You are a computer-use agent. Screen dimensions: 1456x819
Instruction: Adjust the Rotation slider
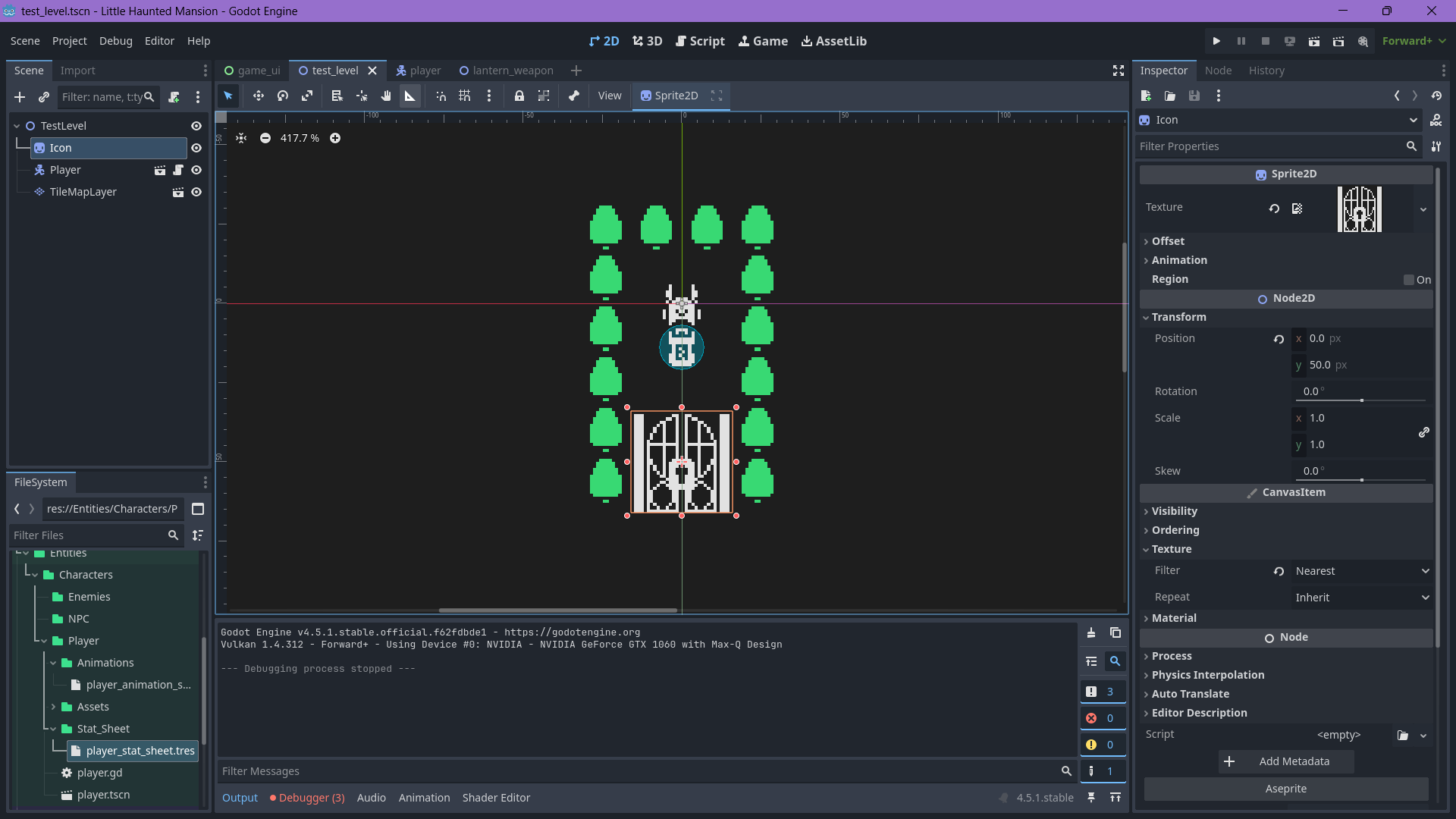(x=1362, y=400)
